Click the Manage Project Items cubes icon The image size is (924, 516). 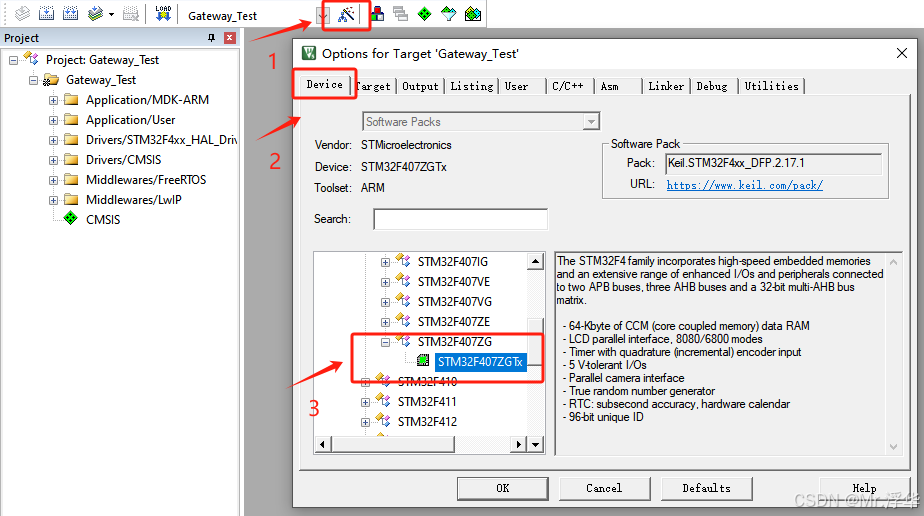point(378,14)
